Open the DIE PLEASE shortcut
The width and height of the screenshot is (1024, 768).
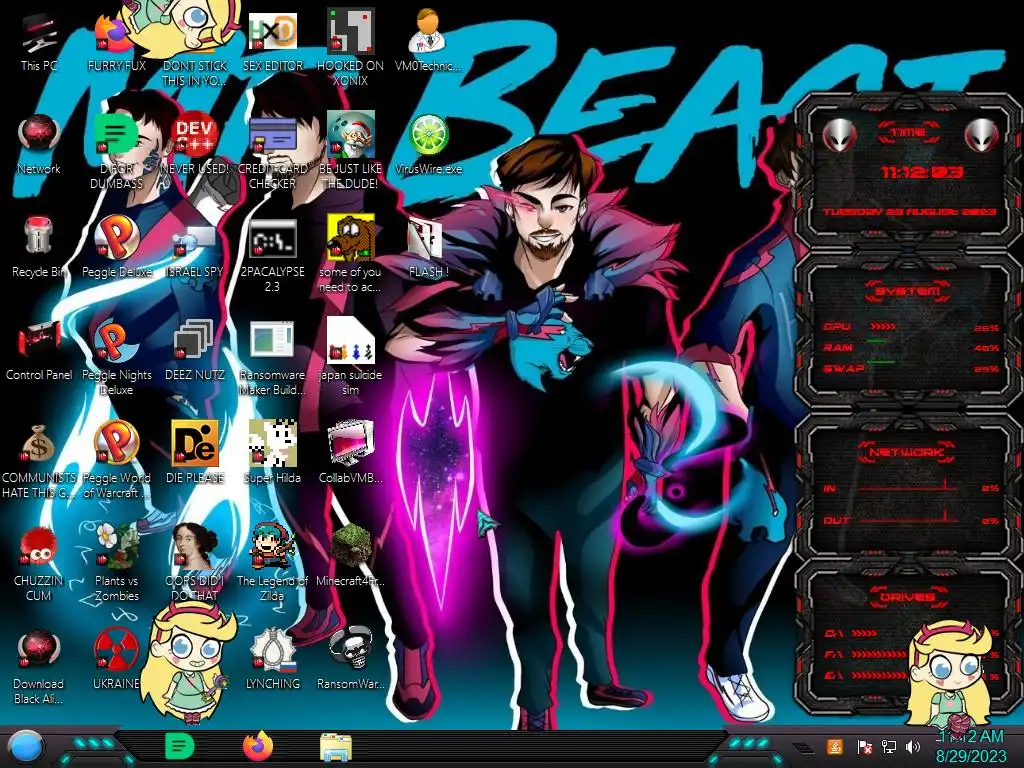[194, 443]
